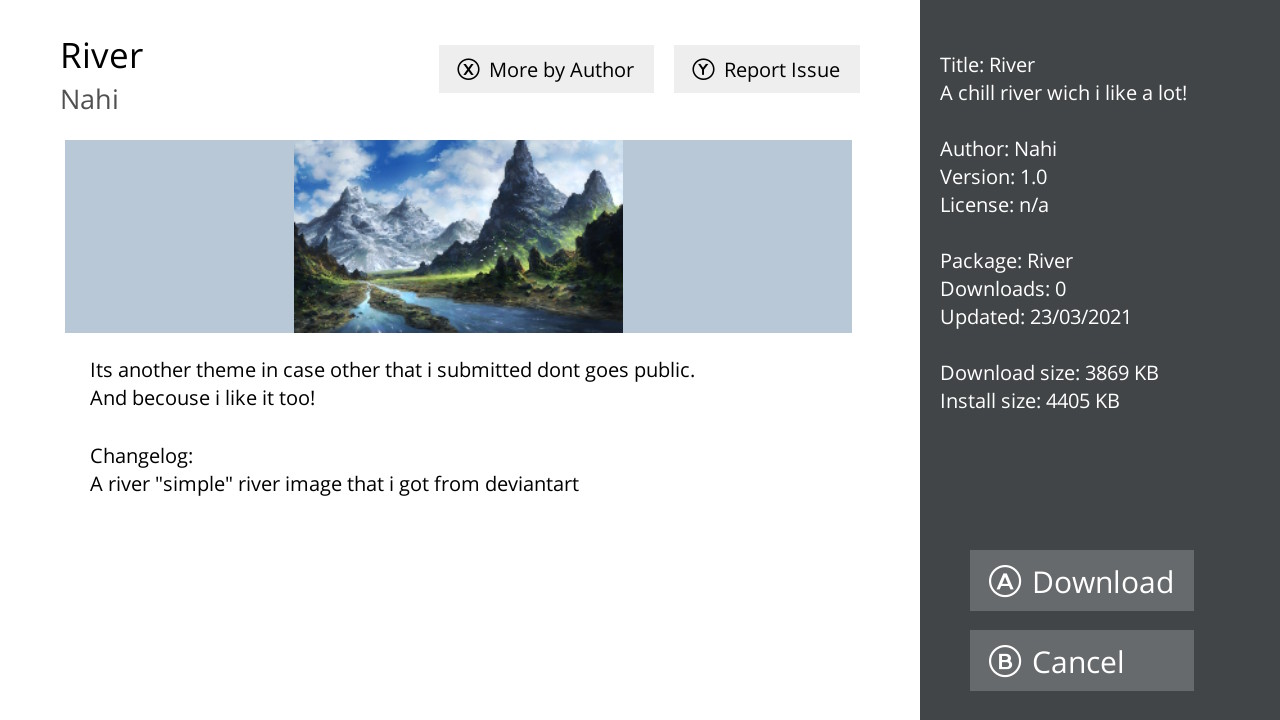Click 'Install size: 4405 KB'
The image size is (1280, 720).
[1030, 401]
